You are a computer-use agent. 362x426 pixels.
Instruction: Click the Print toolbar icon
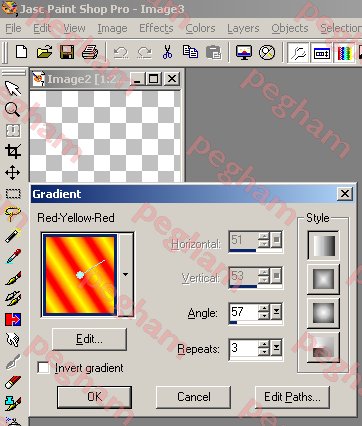tap(90, 52)
